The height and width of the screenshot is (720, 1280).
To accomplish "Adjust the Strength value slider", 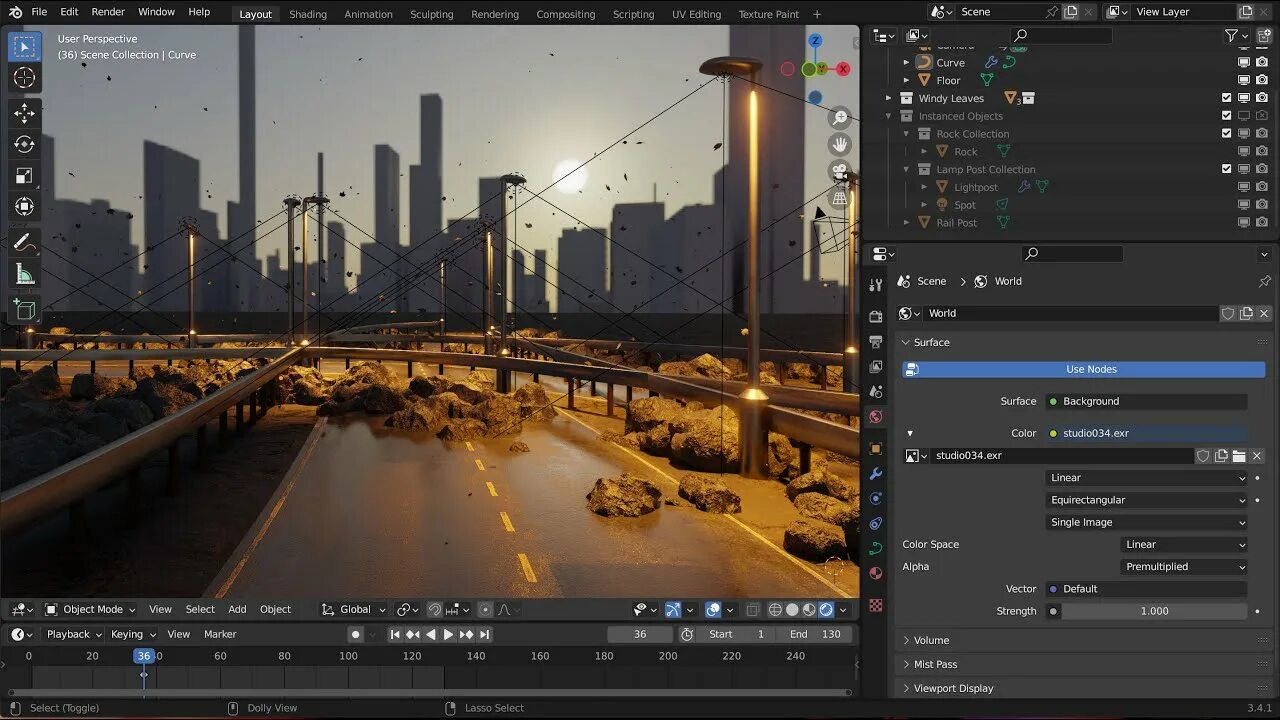I will pyautogui.click(x=1154, y=611).
